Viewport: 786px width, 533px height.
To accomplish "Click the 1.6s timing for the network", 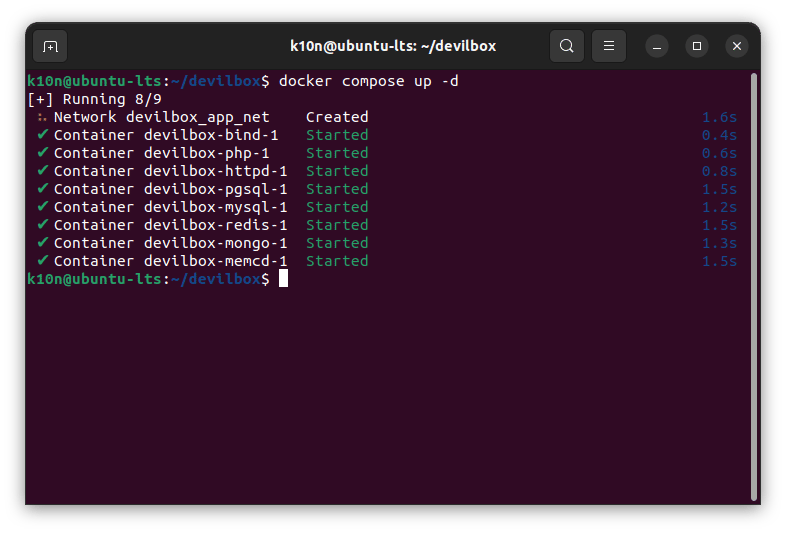I will [x=719, y=117].
